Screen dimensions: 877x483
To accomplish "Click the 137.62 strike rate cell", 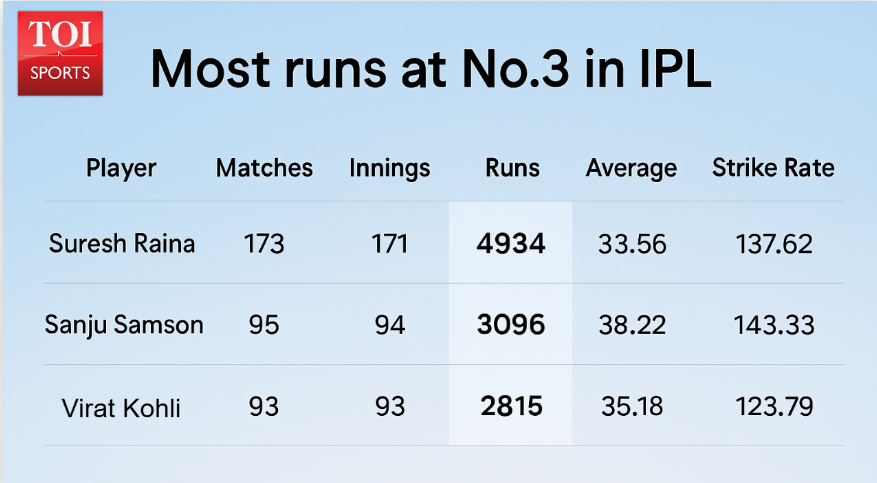I will point(772,243).
